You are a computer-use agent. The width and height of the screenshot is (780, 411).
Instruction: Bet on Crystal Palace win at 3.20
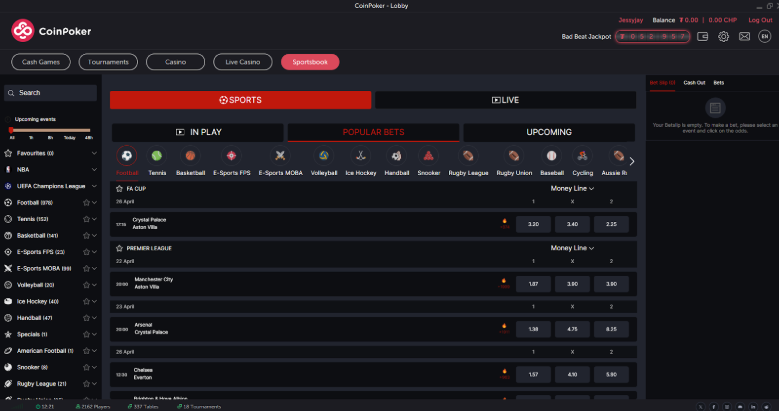point(533,224)
